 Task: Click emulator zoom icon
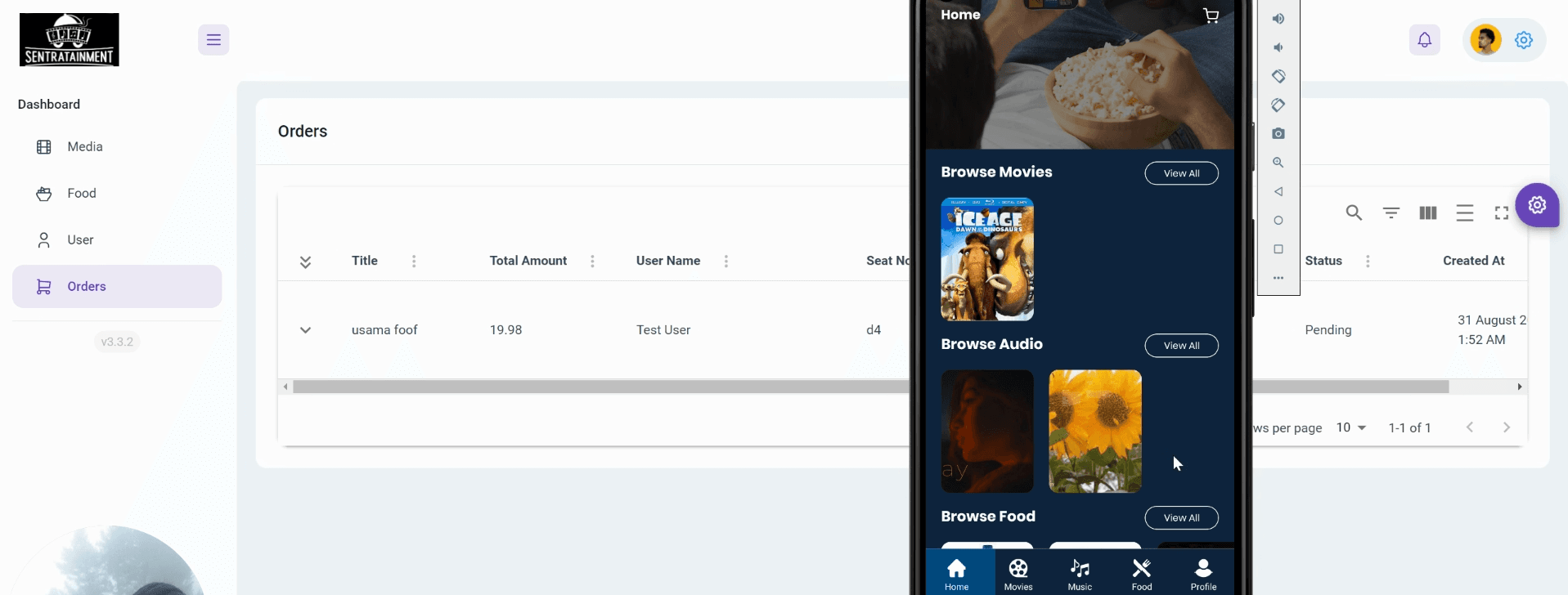point(1278,163)
